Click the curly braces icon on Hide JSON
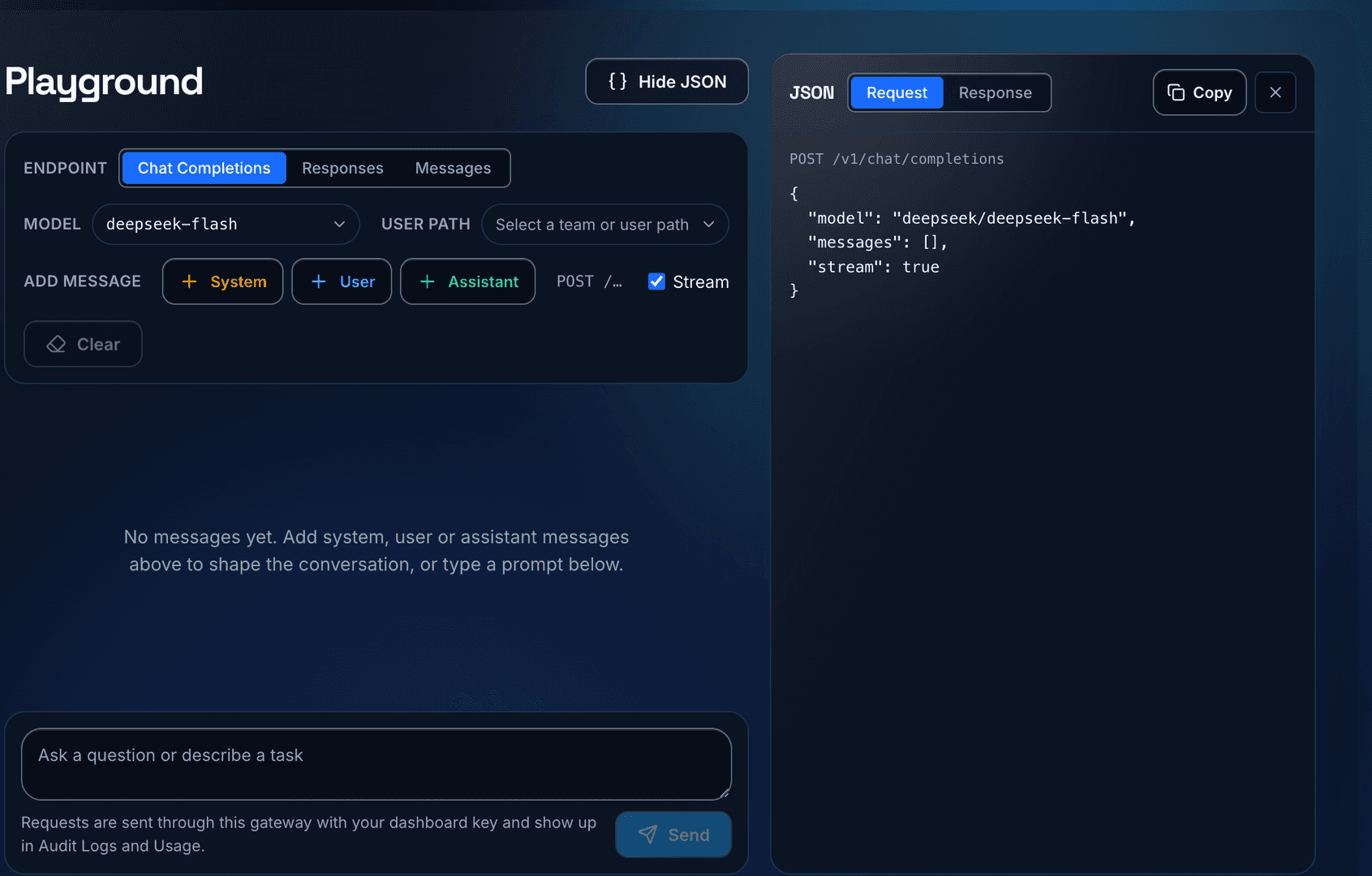This screenshot has height=876, width=1372. click(x=617, y=81)
